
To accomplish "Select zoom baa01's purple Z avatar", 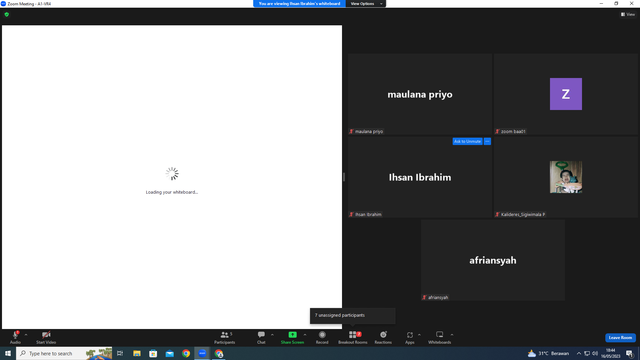I will pyautogui.click(x=566, y=94).
